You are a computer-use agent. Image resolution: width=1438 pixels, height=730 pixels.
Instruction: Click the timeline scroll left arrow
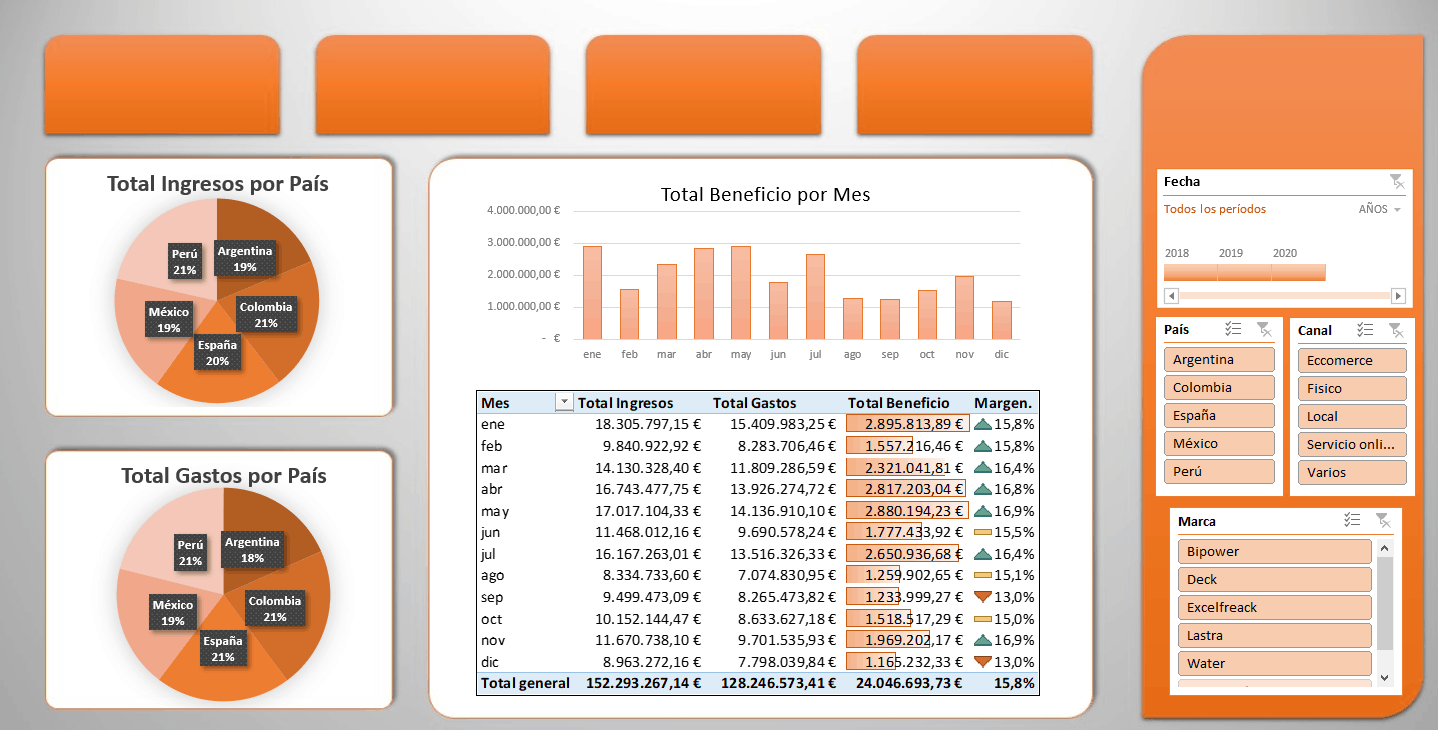(1172, 296)
